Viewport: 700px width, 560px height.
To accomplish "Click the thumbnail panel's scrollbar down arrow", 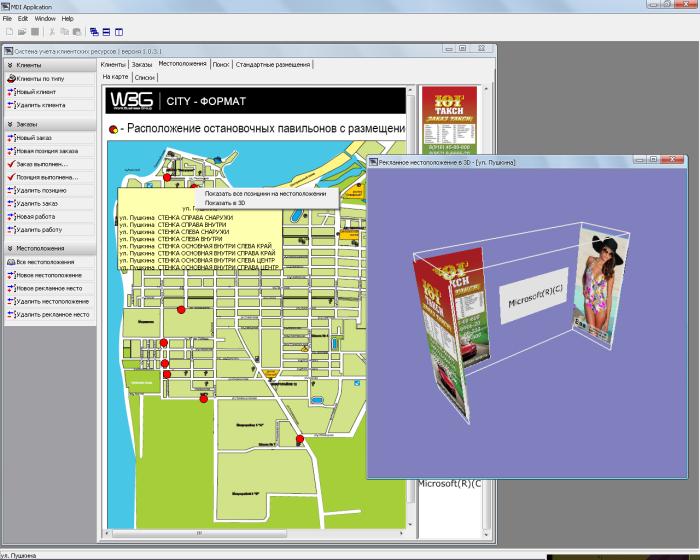I will tap(486, 534).
